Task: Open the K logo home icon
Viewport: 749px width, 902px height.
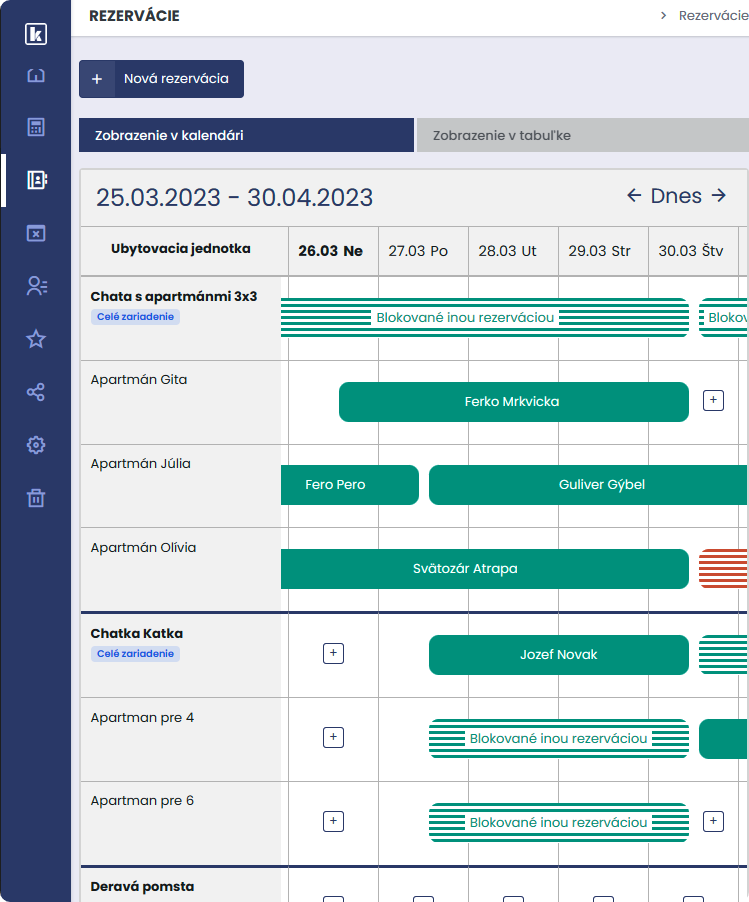Action: pyautogui.click(x=36, y=34)
